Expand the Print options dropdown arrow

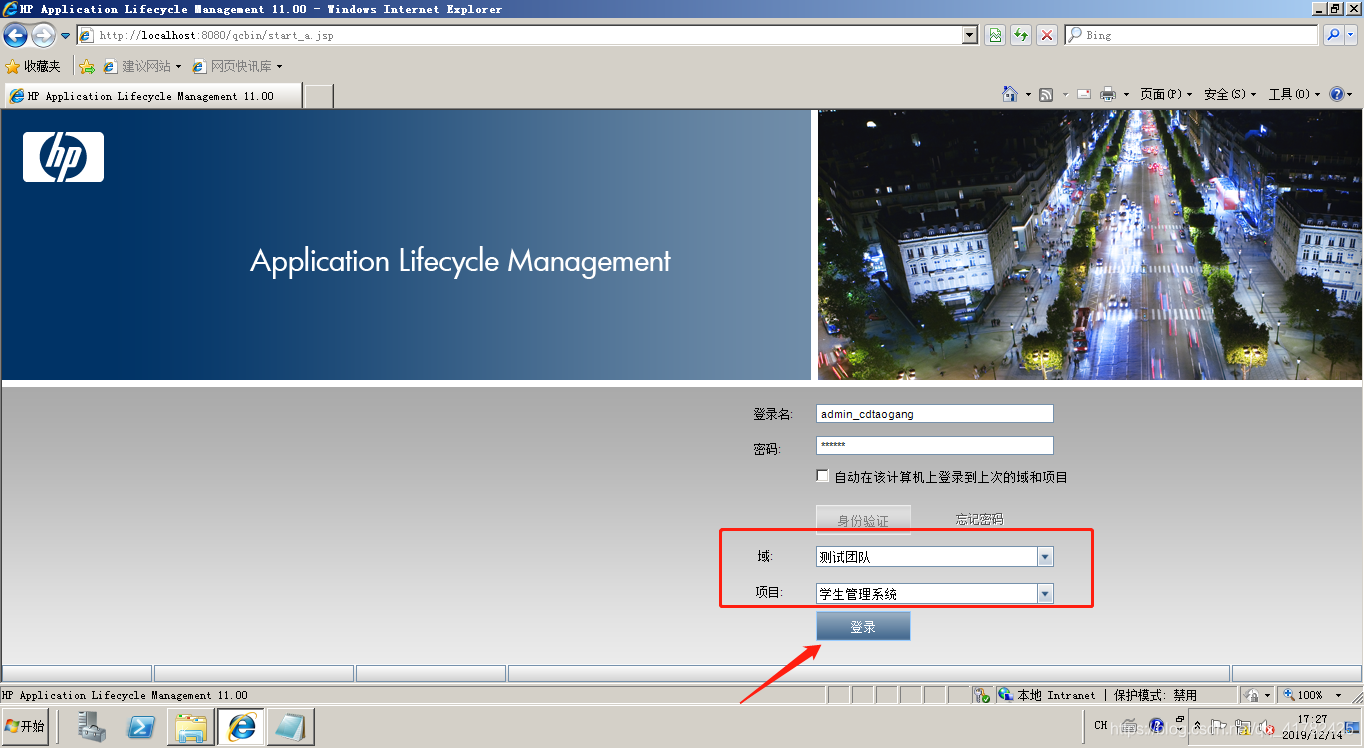1126,94
